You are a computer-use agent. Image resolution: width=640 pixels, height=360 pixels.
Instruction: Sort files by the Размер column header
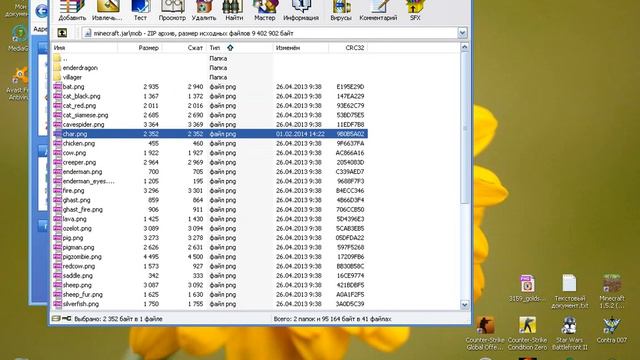[x=140, y=48]
